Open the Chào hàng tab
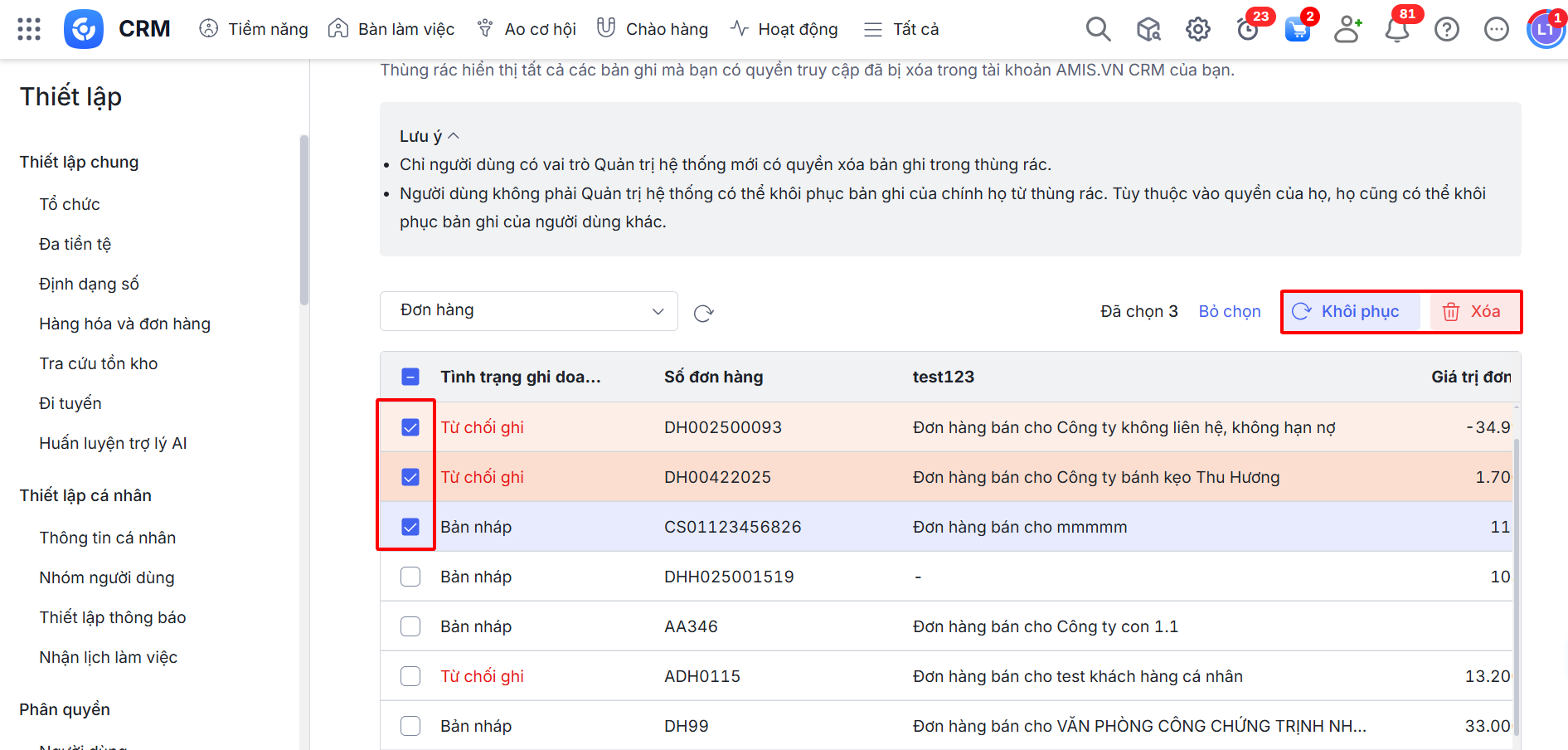This screenshot has width=1568, height=750. tap(653, 30)
